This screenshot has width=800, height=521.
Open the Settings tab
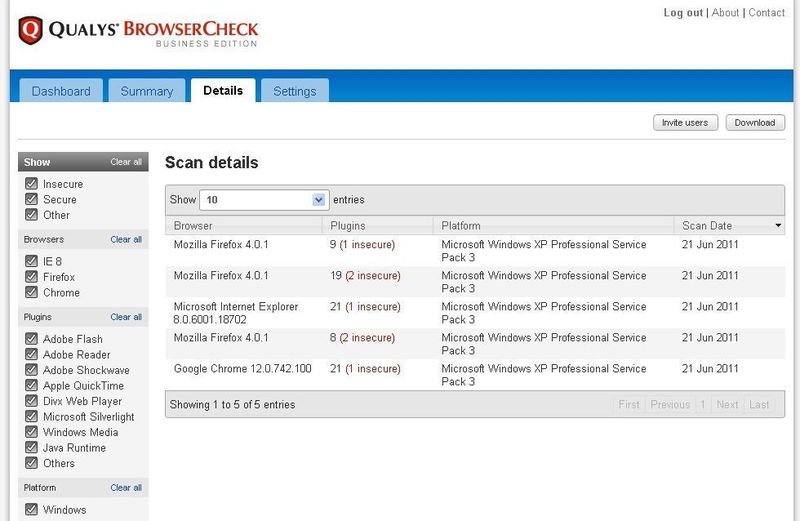point(295,91)
